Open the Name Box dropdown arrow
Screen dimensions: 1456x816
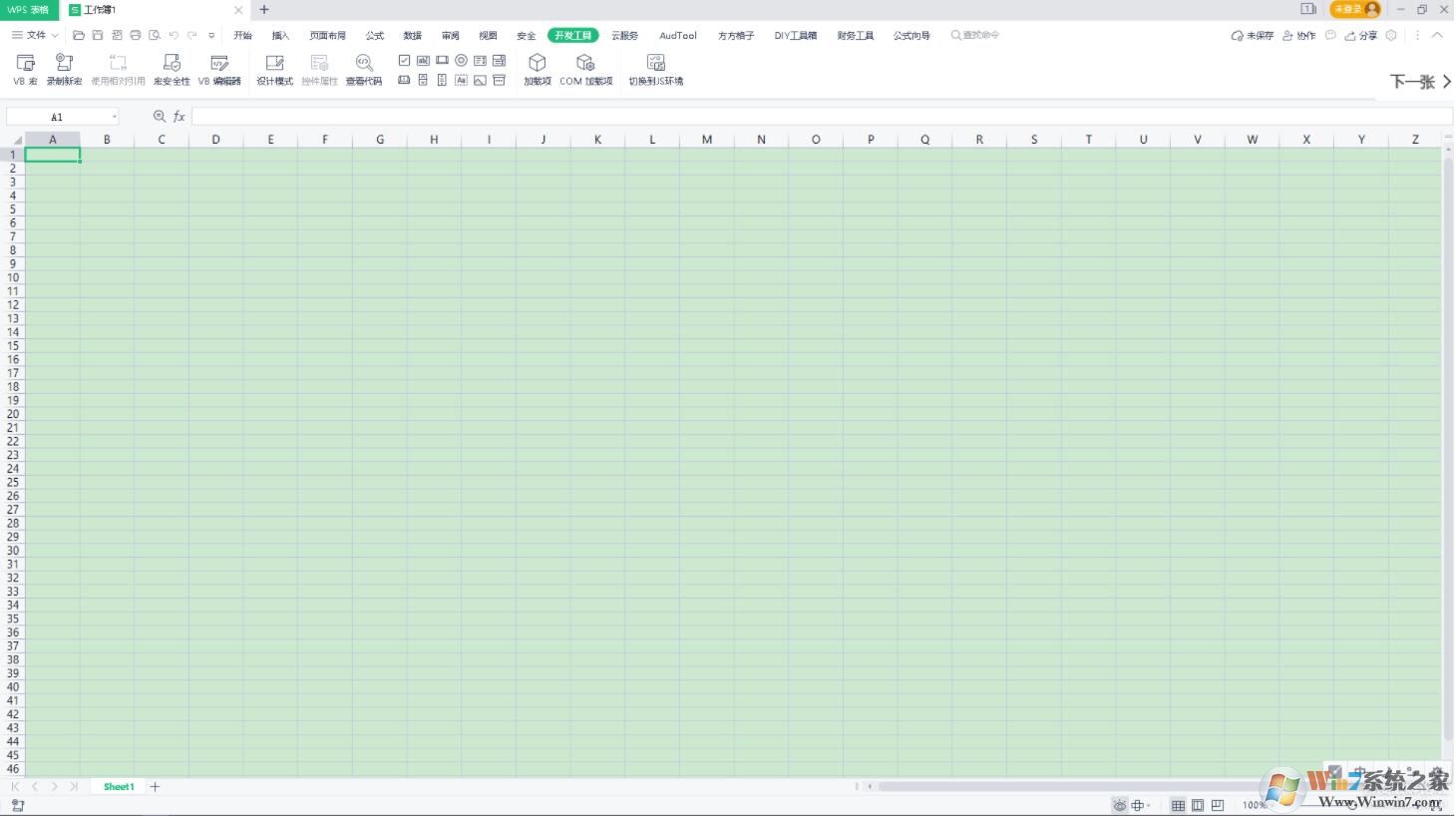pos(115,117)
